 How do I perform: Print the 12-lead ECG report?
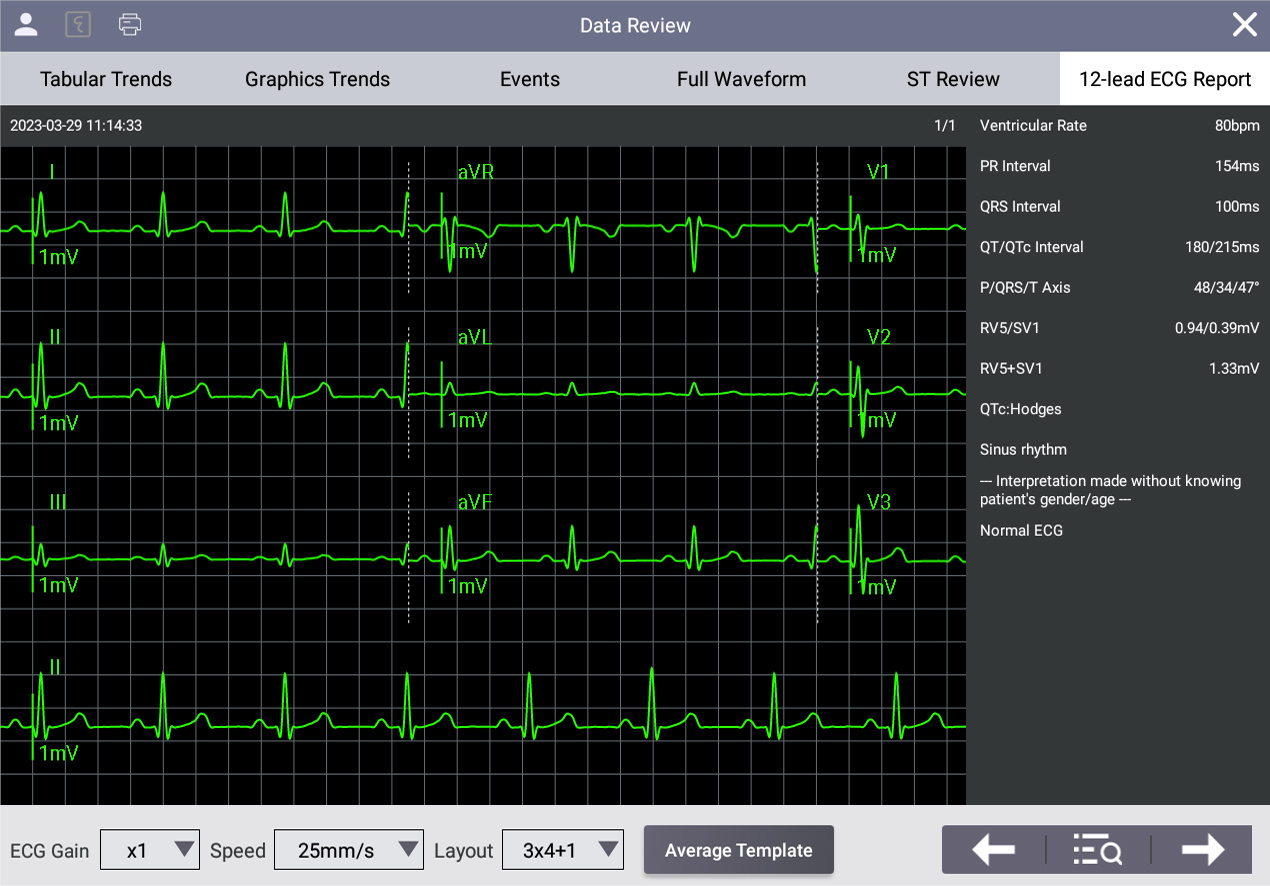pyautogui.click(x=130, y=25)
